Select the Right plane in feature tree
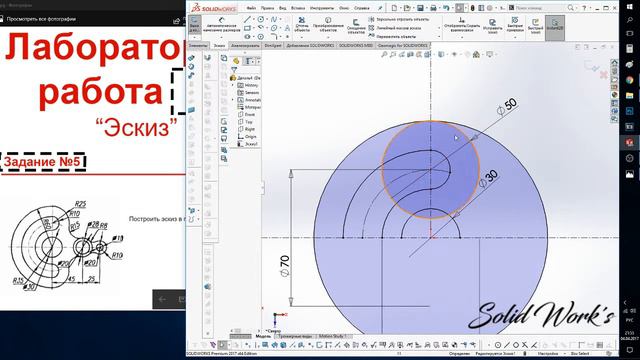The image size is (640, 360). pyautogui.click(x=247, y=129)
